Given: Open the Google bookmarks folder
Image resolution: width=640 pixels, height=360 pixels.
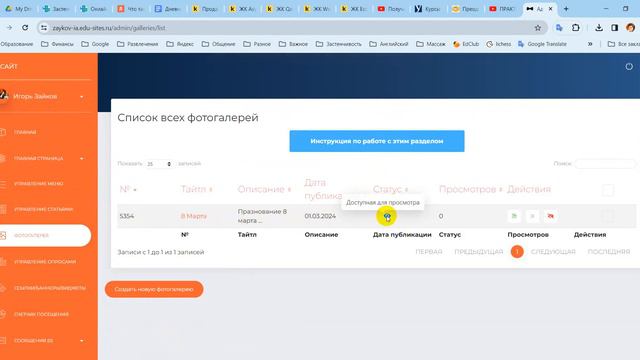Looking at the screenshot, I should tap(95, 44).
